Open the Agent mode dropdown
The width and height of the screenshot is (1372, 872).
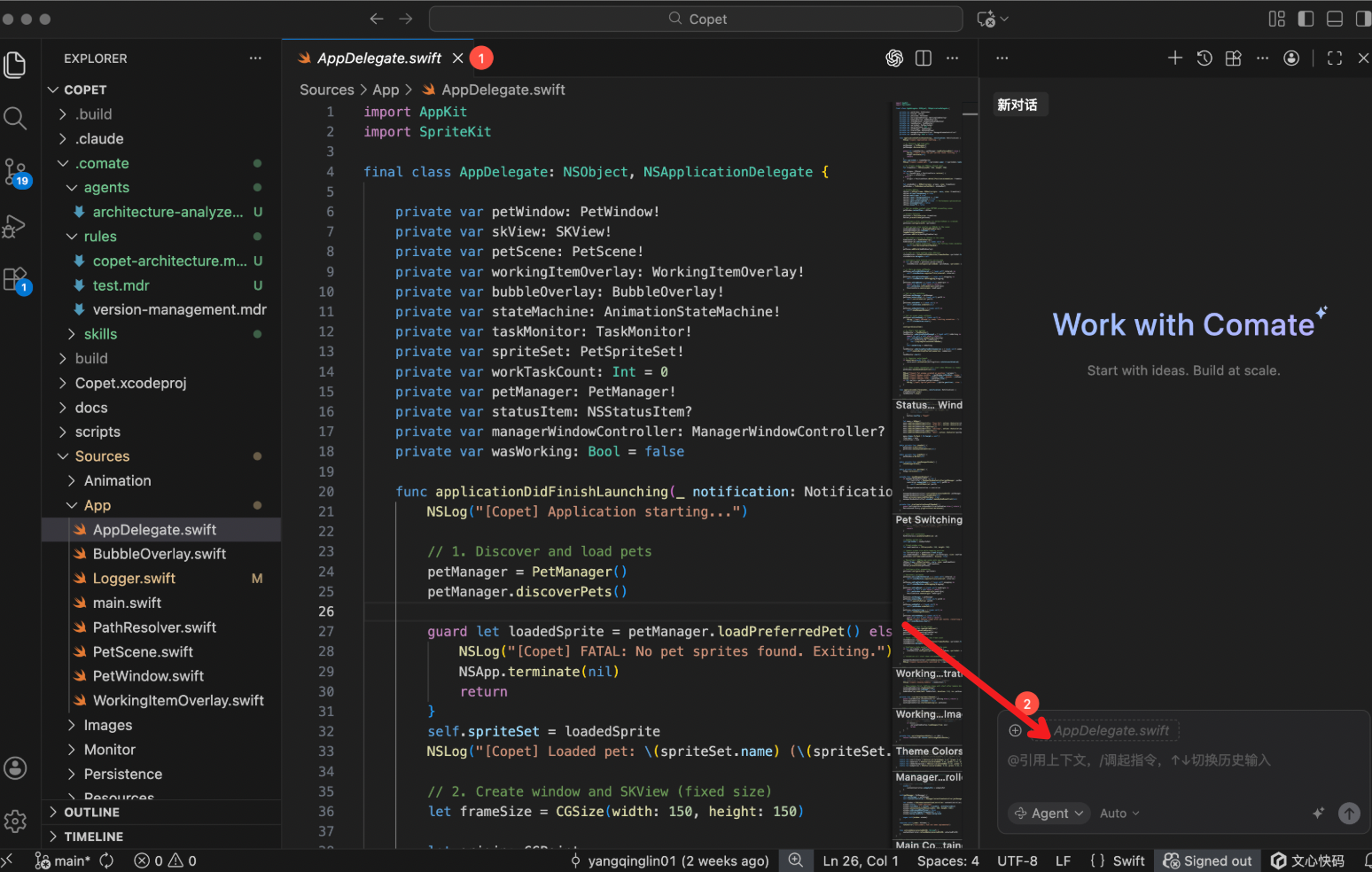1049,814
